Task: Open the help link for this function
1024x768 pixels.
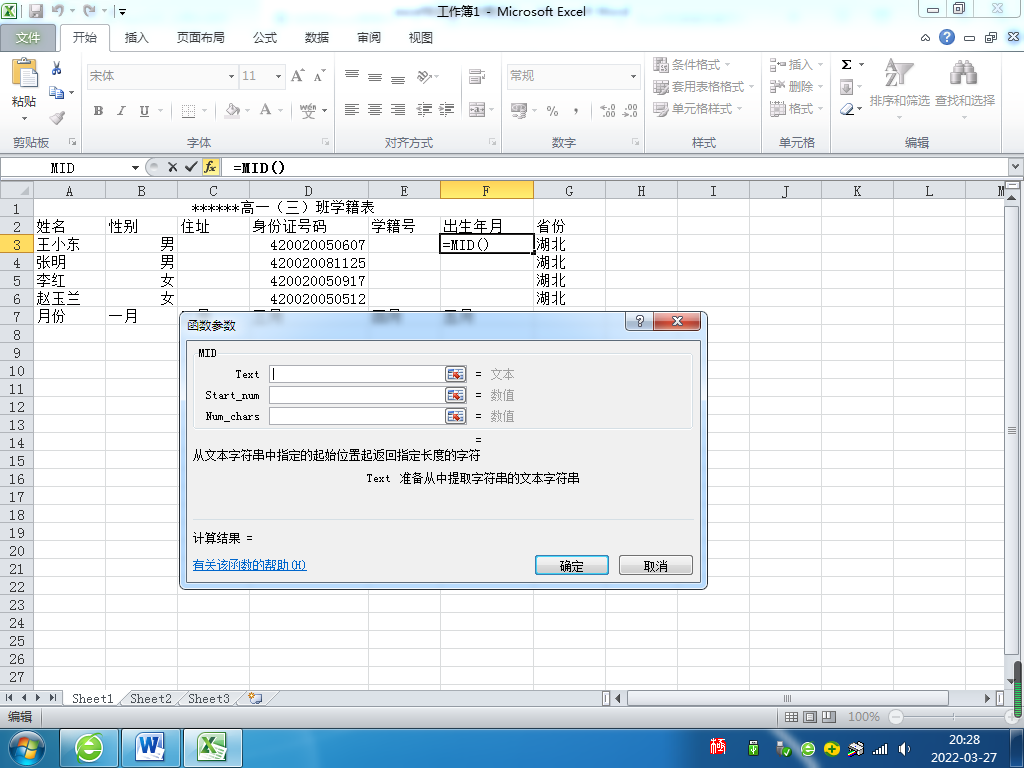Action: [x=249, y=565]
